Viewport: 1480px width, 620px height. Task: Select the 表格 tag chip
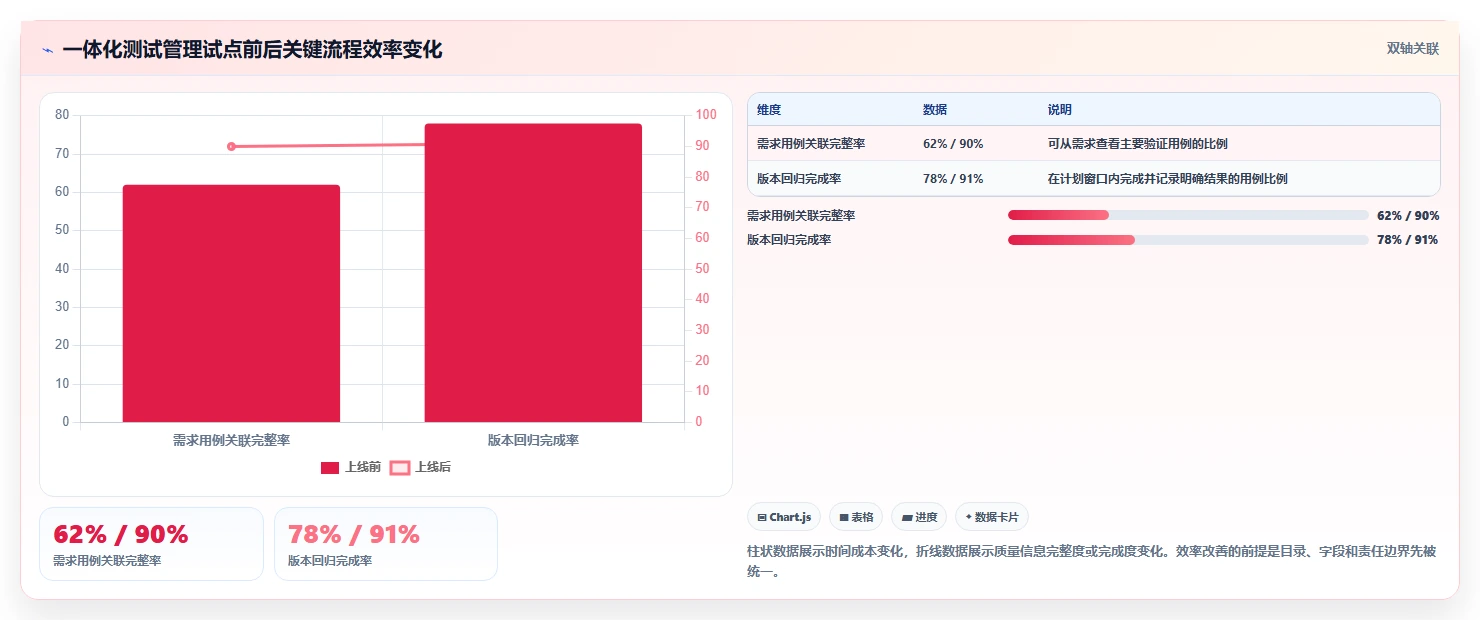click(856, 517)
